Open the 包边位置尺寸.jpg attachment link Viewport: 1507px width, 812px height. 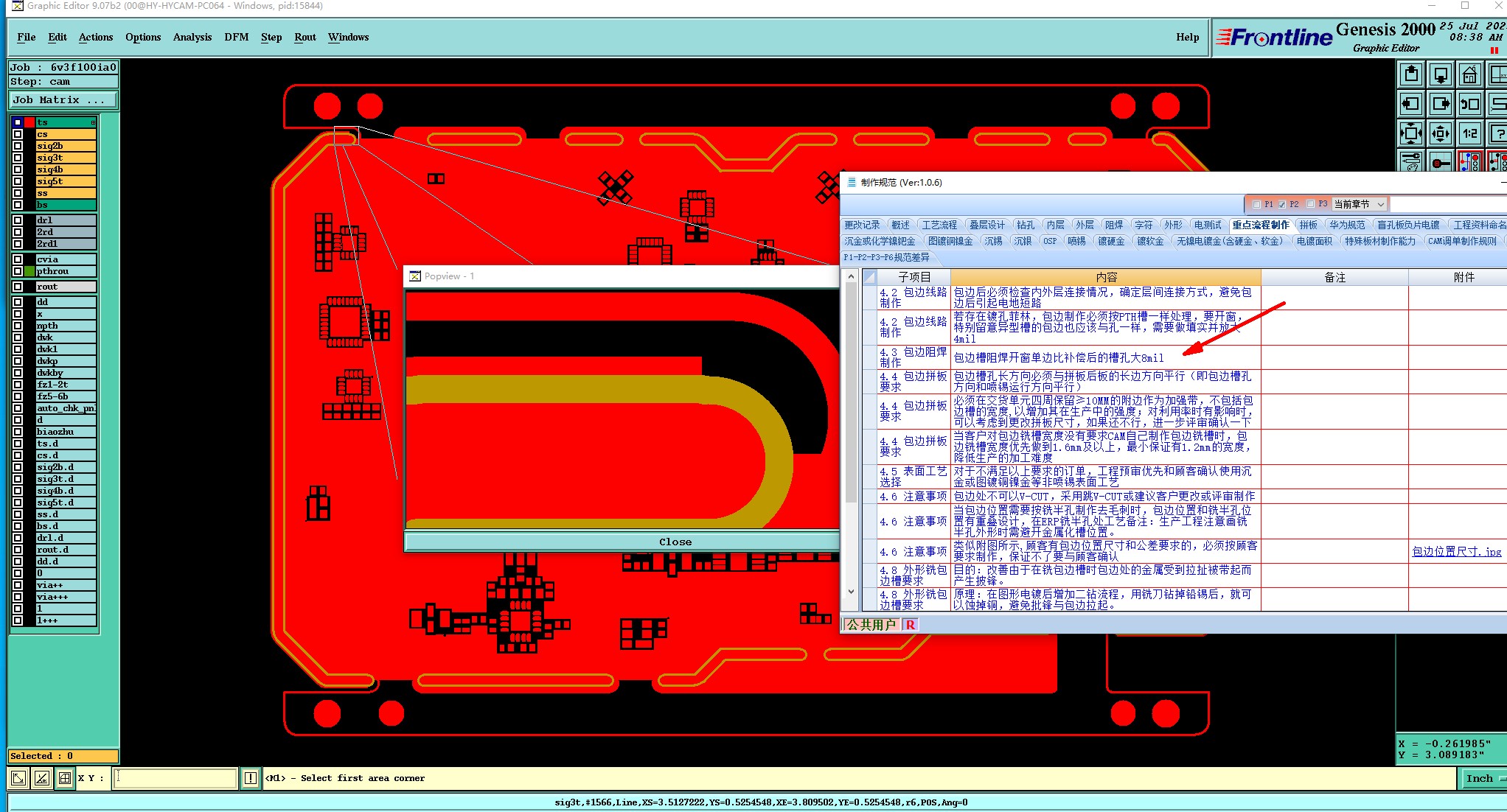[1456, 551]
